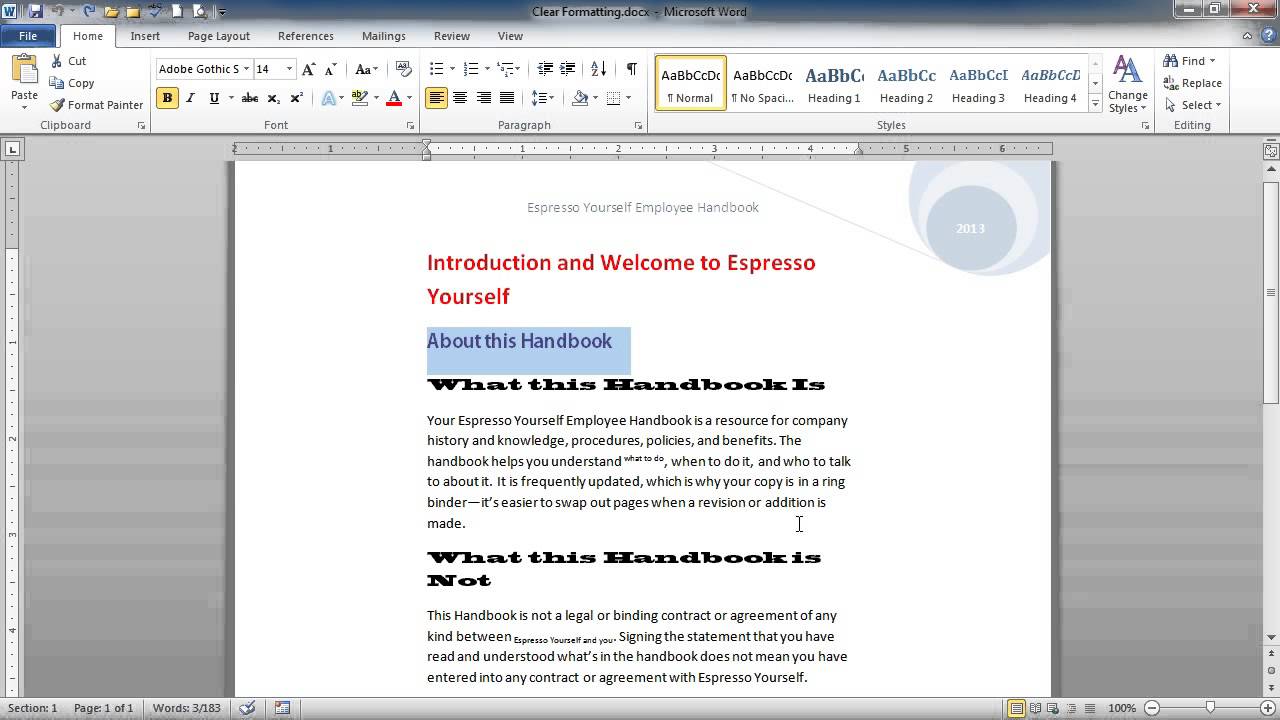
Task: Expand the Styles gallery More button
Action: [1096, 104]
